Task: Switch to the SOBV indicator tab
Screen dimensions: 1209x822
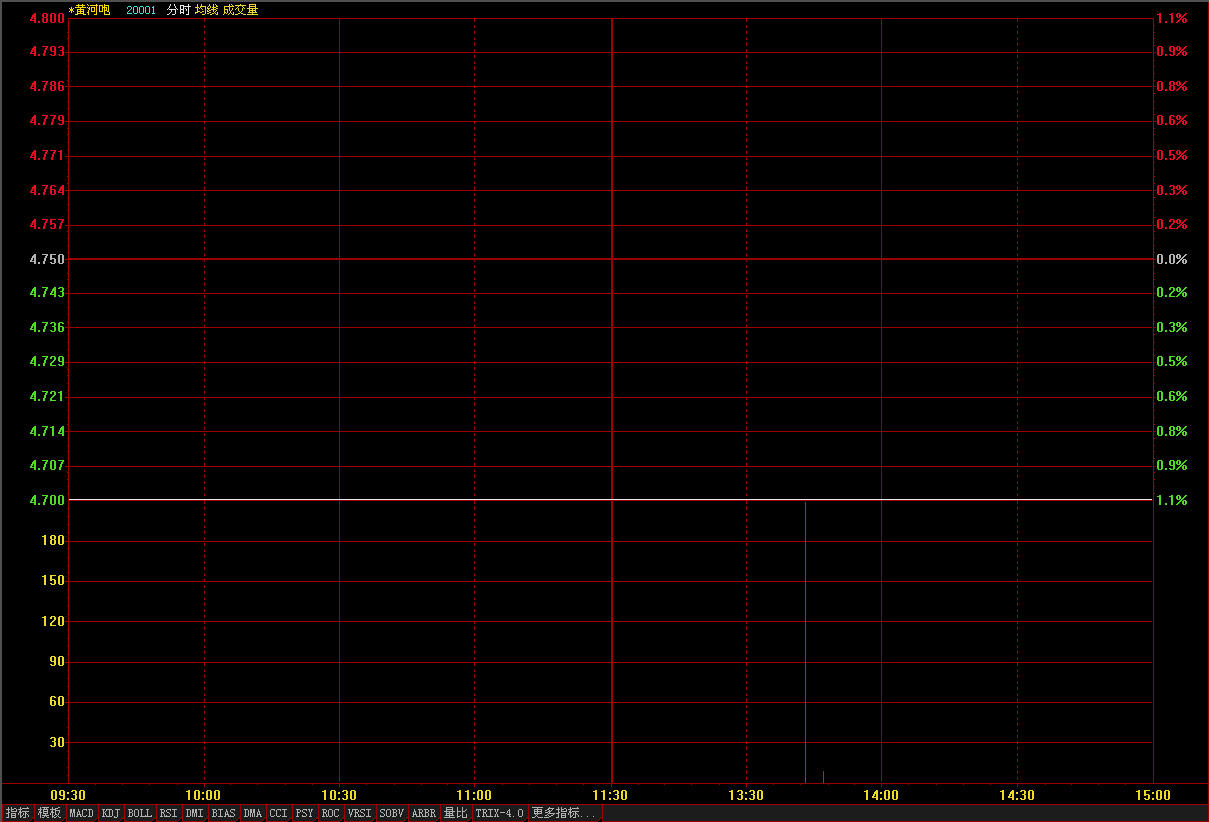Action: [x=392, y=813]
